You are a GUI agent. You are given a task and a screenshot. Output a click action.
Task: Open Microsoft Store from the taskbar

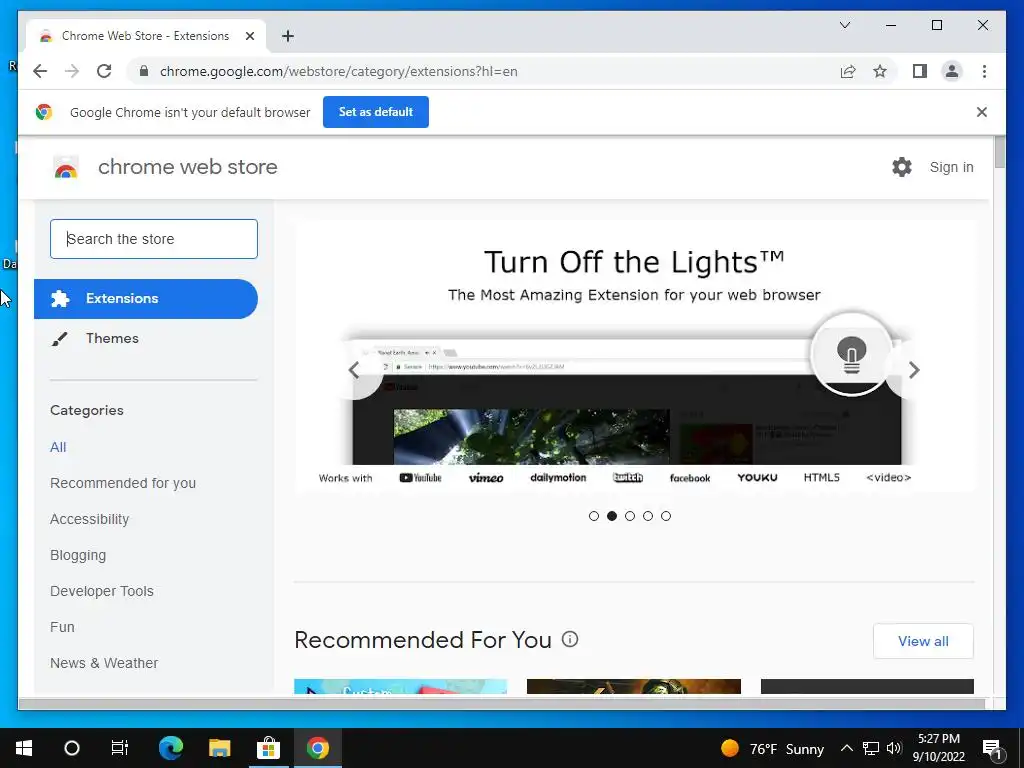pos(268,748)
